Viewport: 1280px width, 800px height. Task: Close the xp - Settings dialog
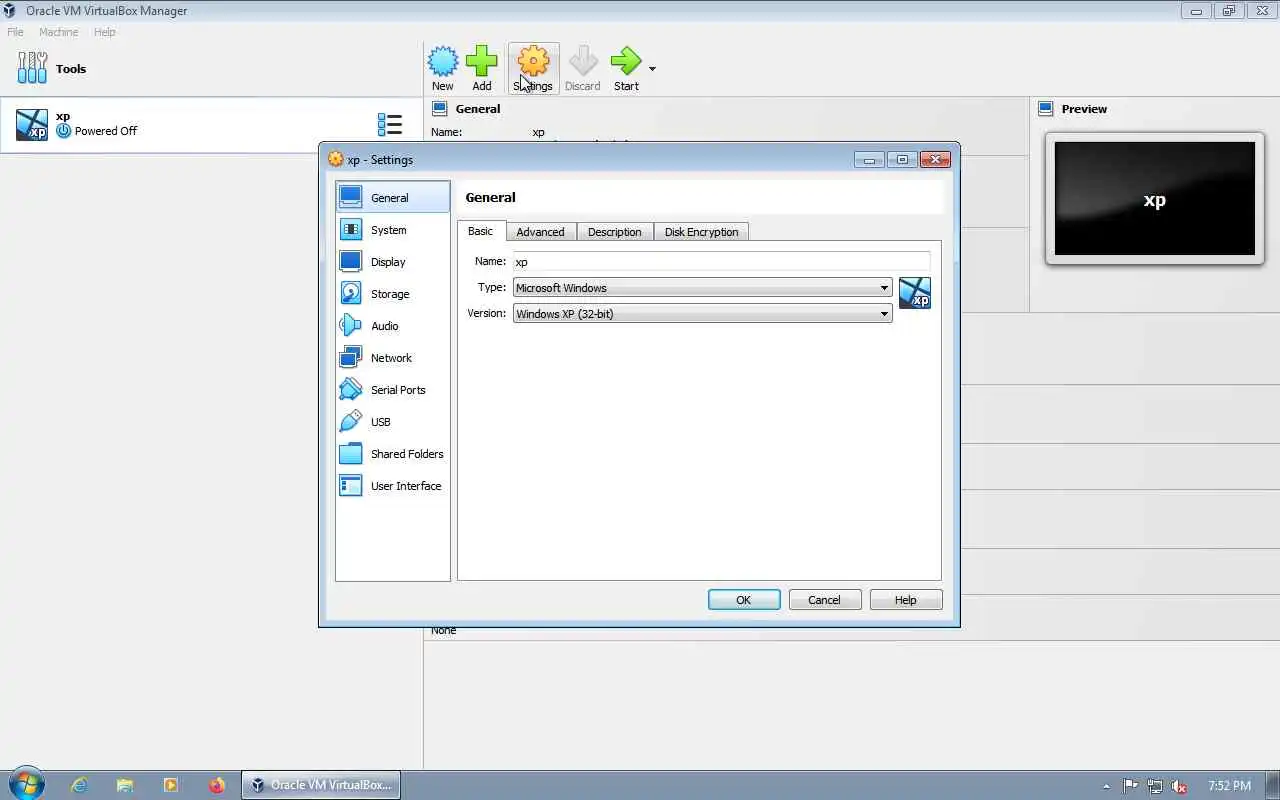(x=935, y=160)
